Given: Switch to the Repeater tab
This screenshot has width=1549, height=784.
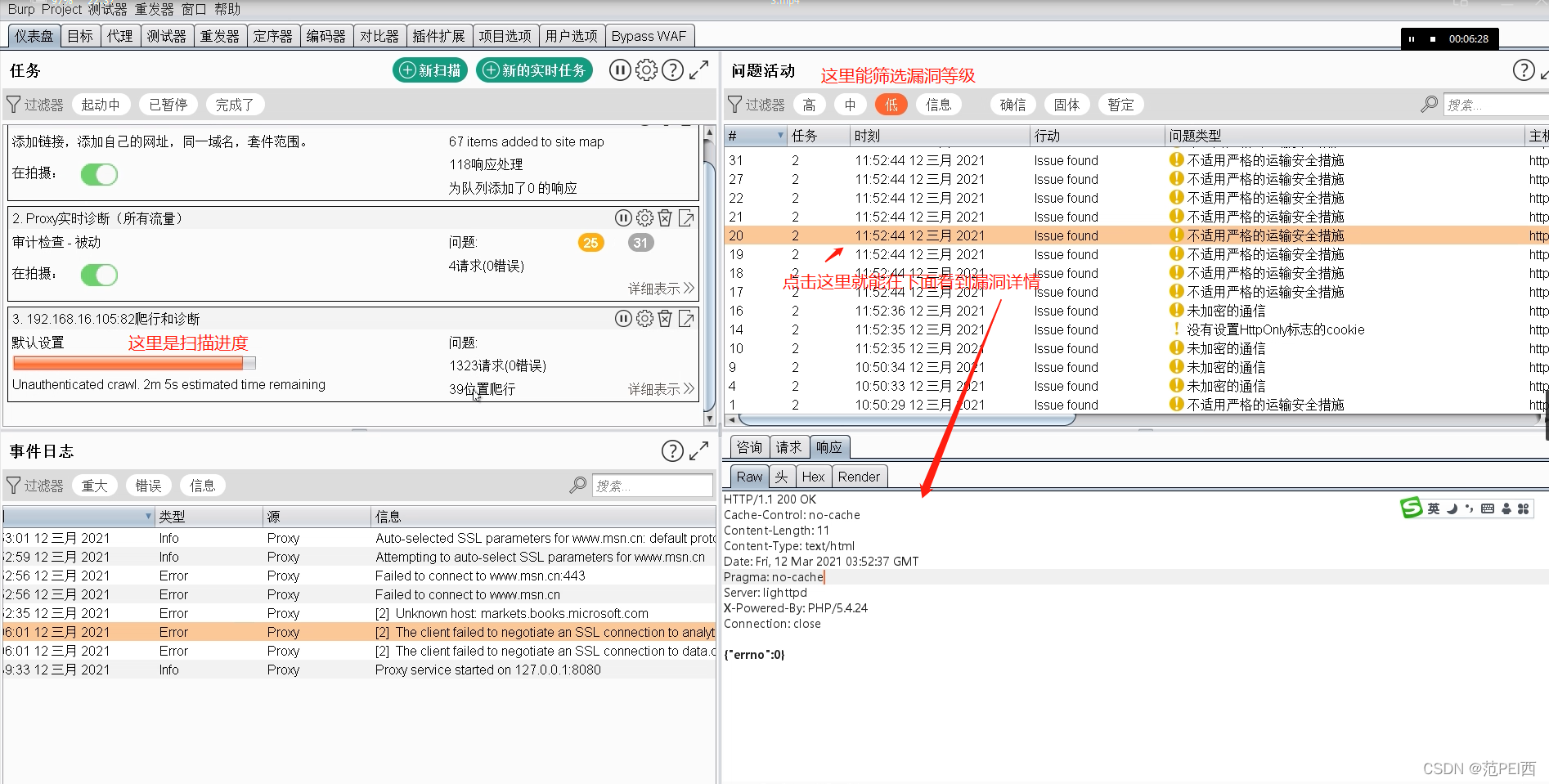Looking at the screenshot, I should pos(220,36).
